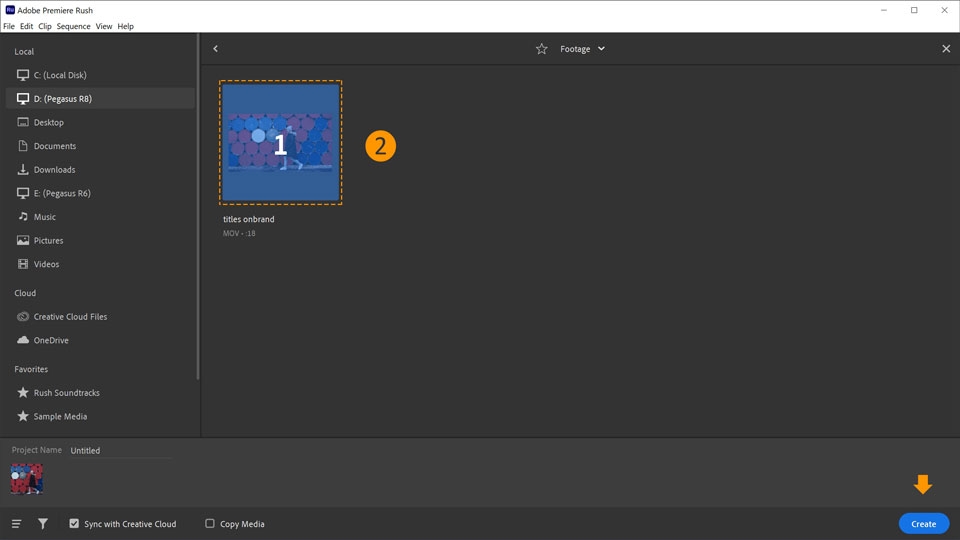Click the Sample Media label
960x540 pixels.
(60, 416)
